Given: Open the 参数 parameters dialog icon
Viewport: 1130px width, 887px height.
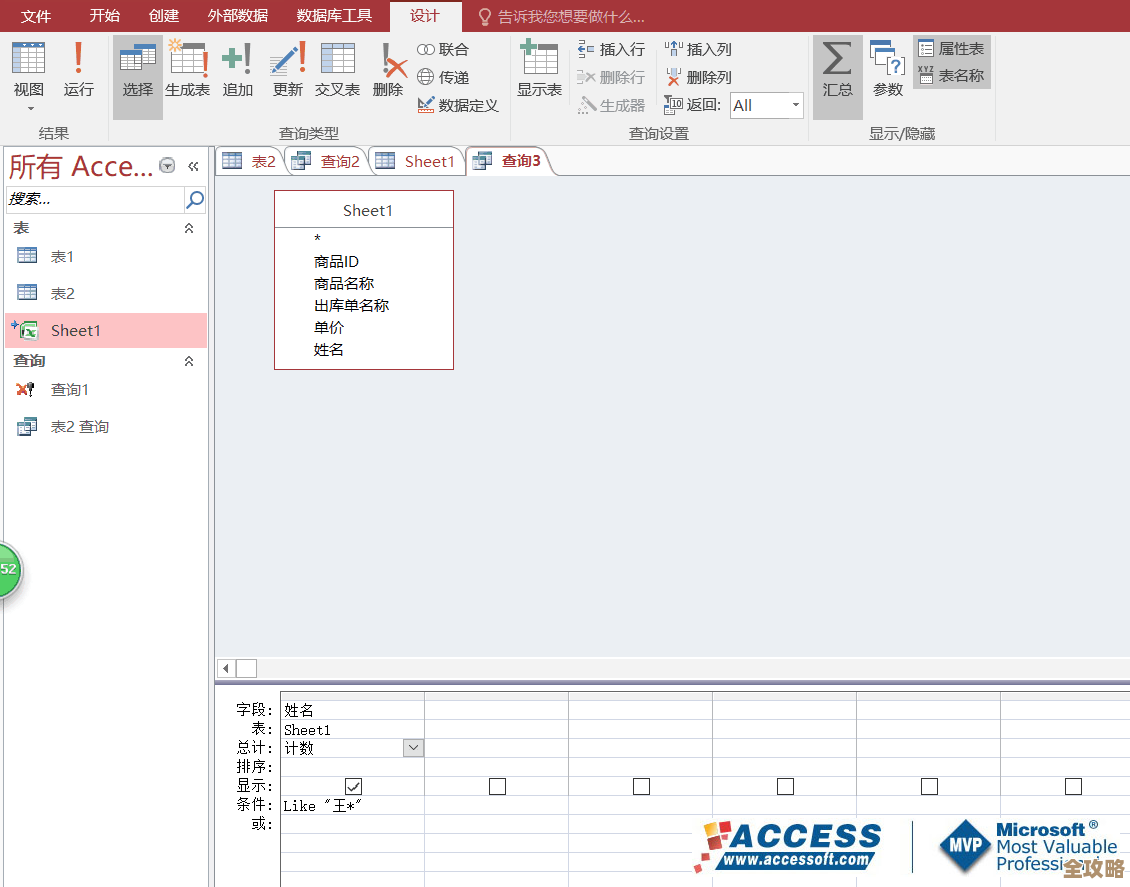Looking at the screenshot, I should pyautogui.click(x=887, y=70).
